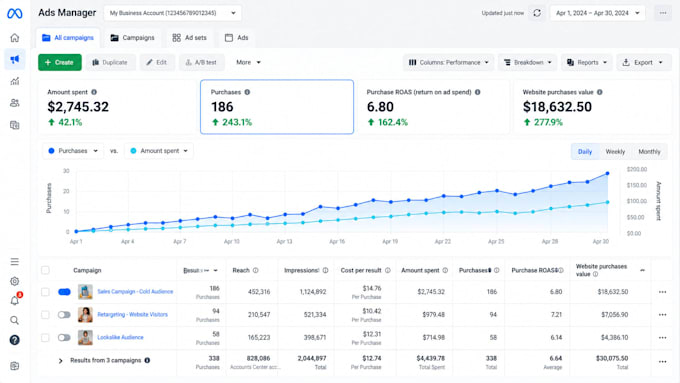Open the reporting chart sidebar icon
The image size is (680, 383).
click(14, 81)
